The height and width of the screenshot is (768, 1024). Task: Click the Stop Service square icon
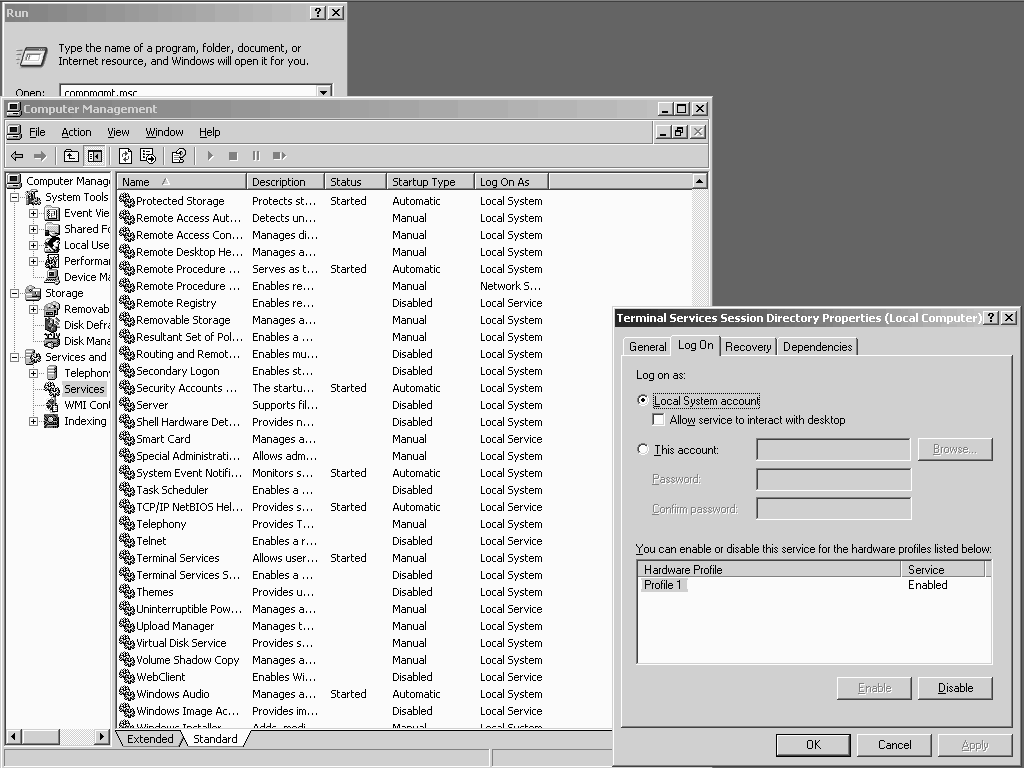point(233,156)
